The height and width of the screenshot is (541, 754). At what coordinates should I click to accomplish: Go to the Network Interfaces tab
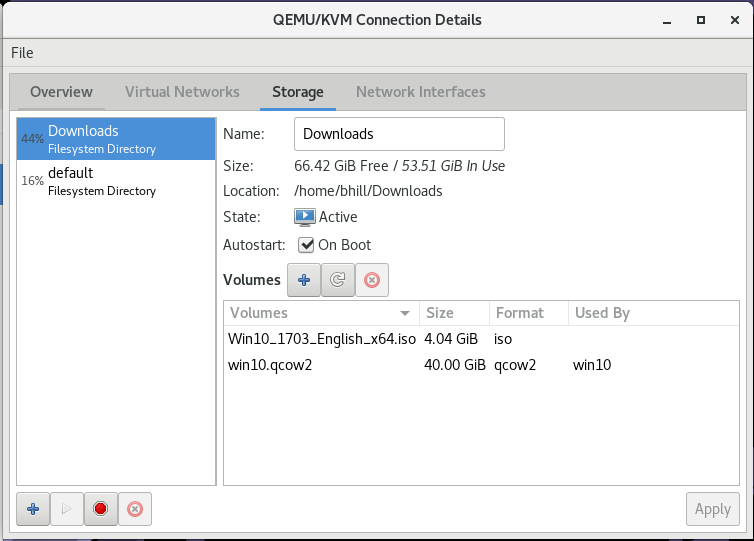tap(421, 92)
